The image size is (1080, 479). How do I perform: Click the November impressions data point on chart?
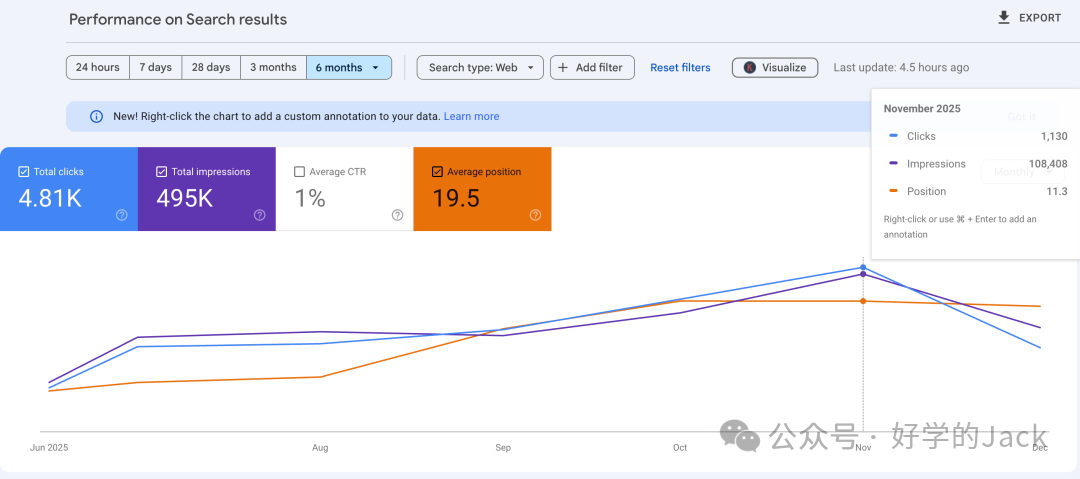[x=863, y=274]
